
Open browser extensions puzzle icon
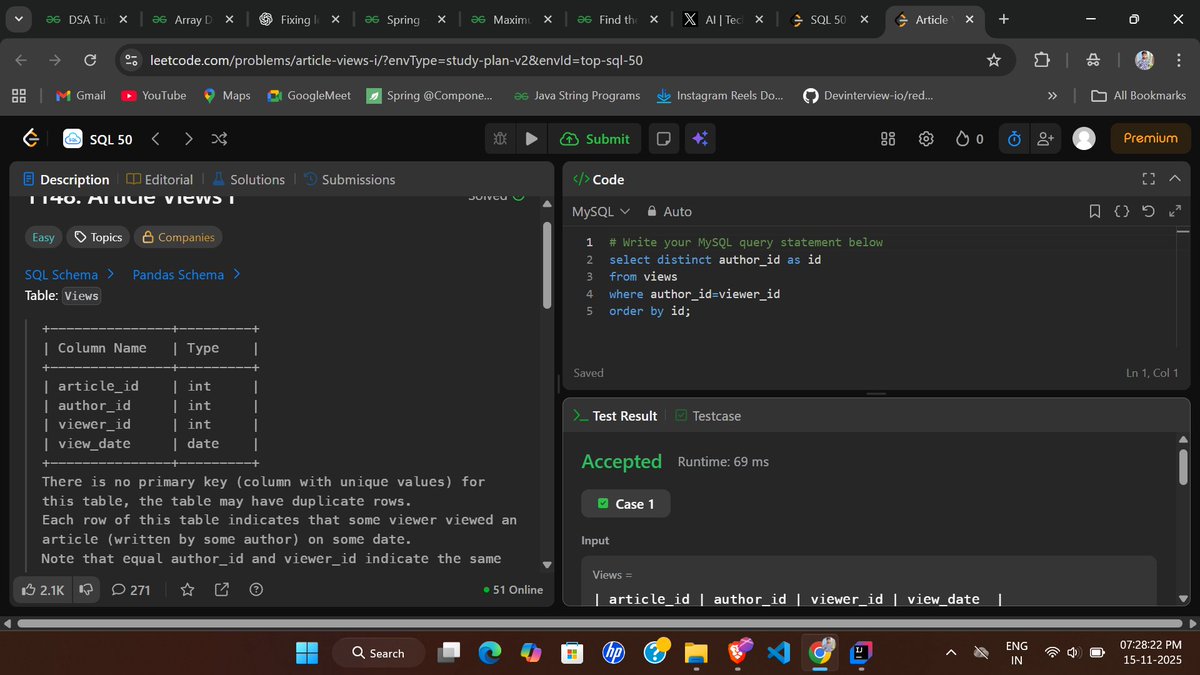tap(1041, 60)
